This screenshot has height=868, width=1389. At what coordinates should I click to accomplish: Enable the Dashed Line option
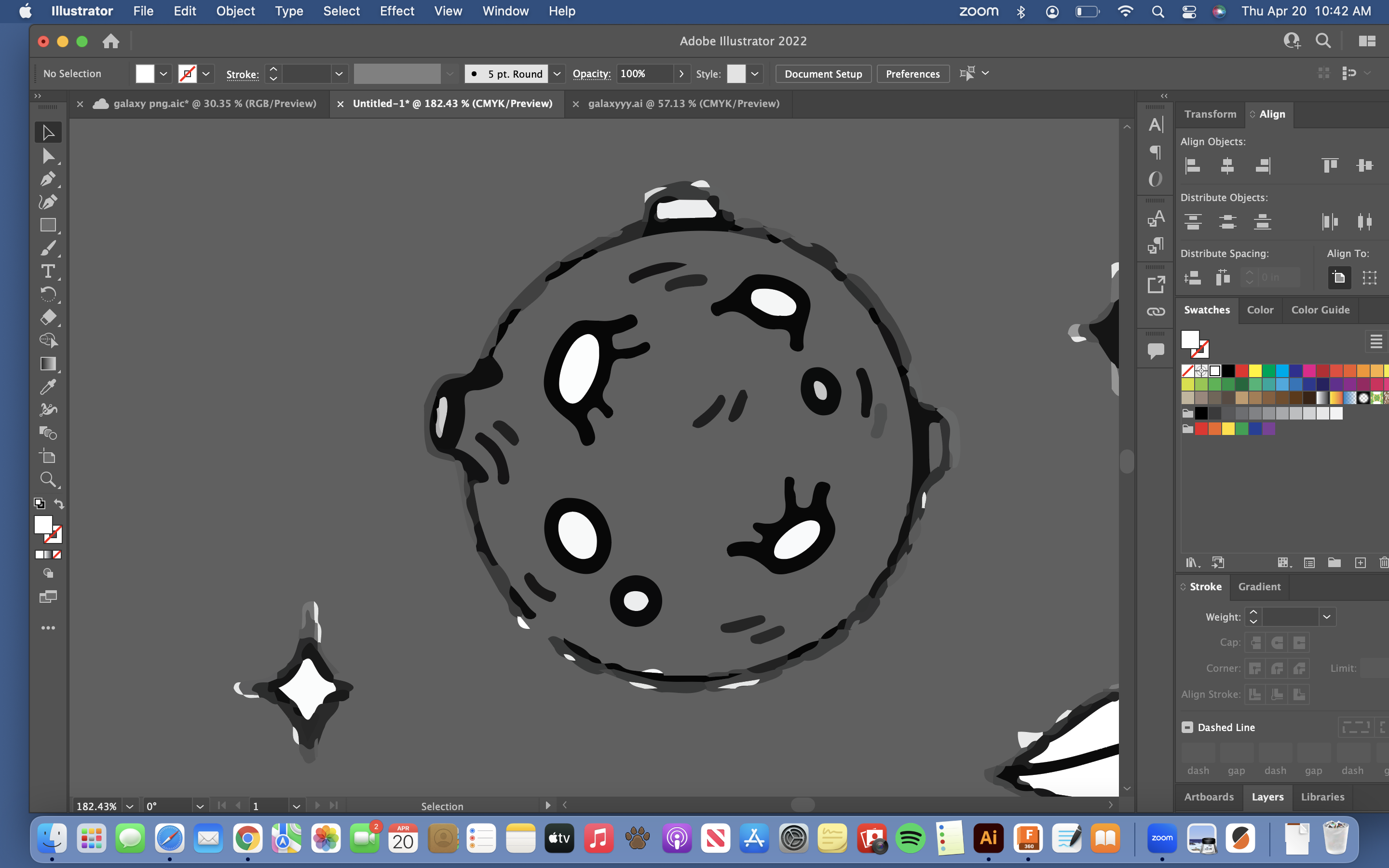coord(1186,727)
